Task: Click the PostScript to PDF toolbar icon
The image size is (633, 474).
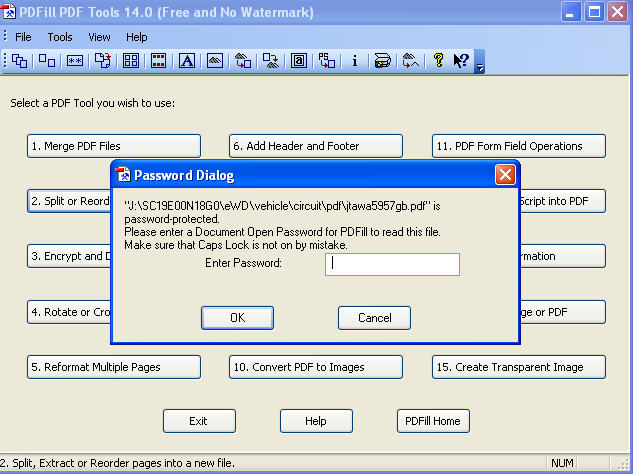Action: (327, 61)
